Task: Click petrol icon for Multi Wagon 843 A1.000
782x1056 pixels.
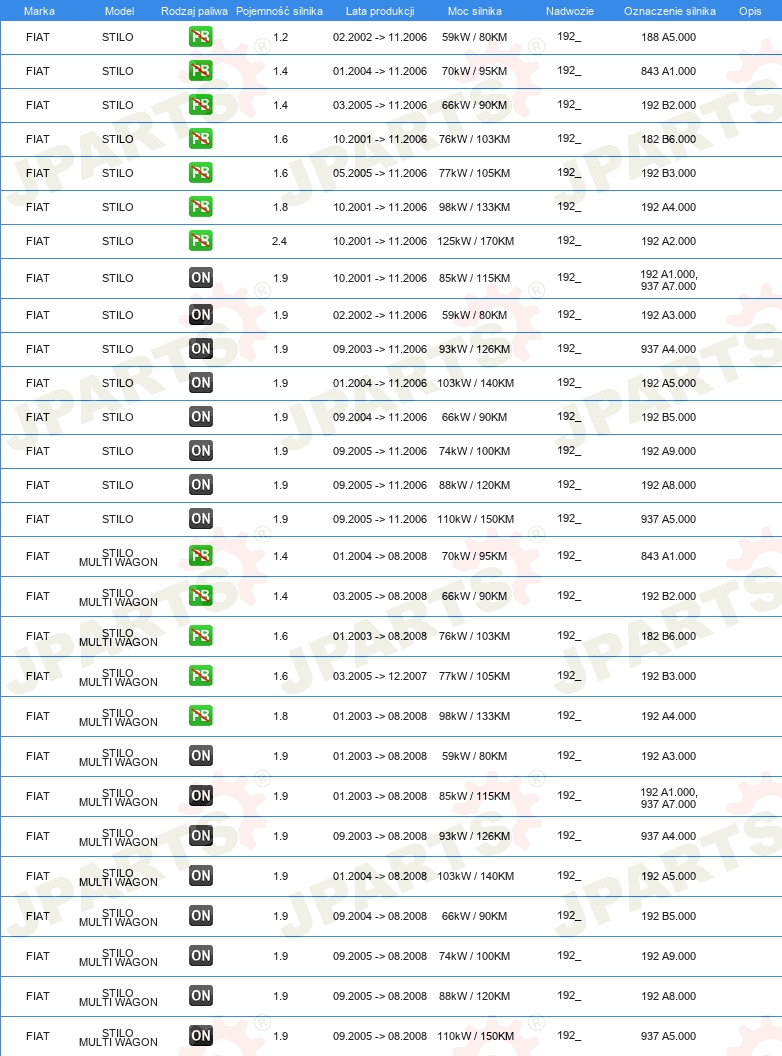Action: click(x=201, y=556)
